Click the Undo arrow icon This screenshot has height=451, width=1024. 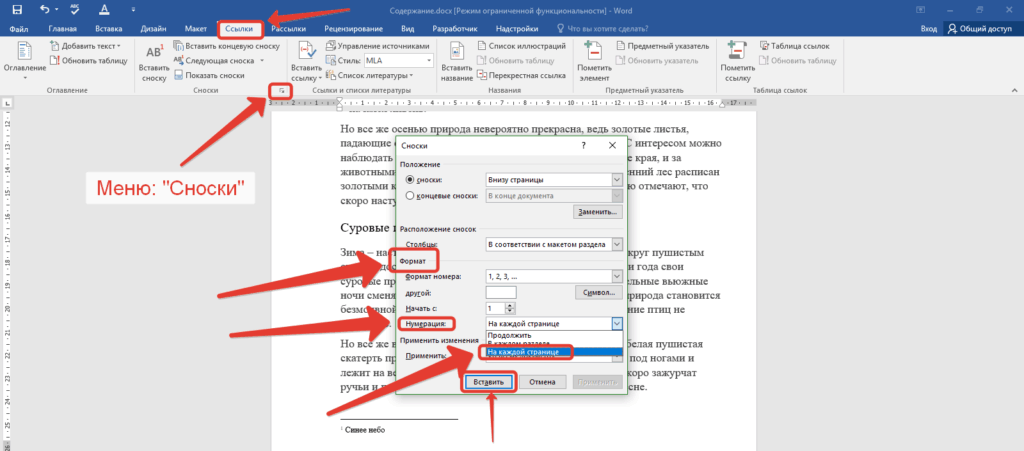(45, 9)
